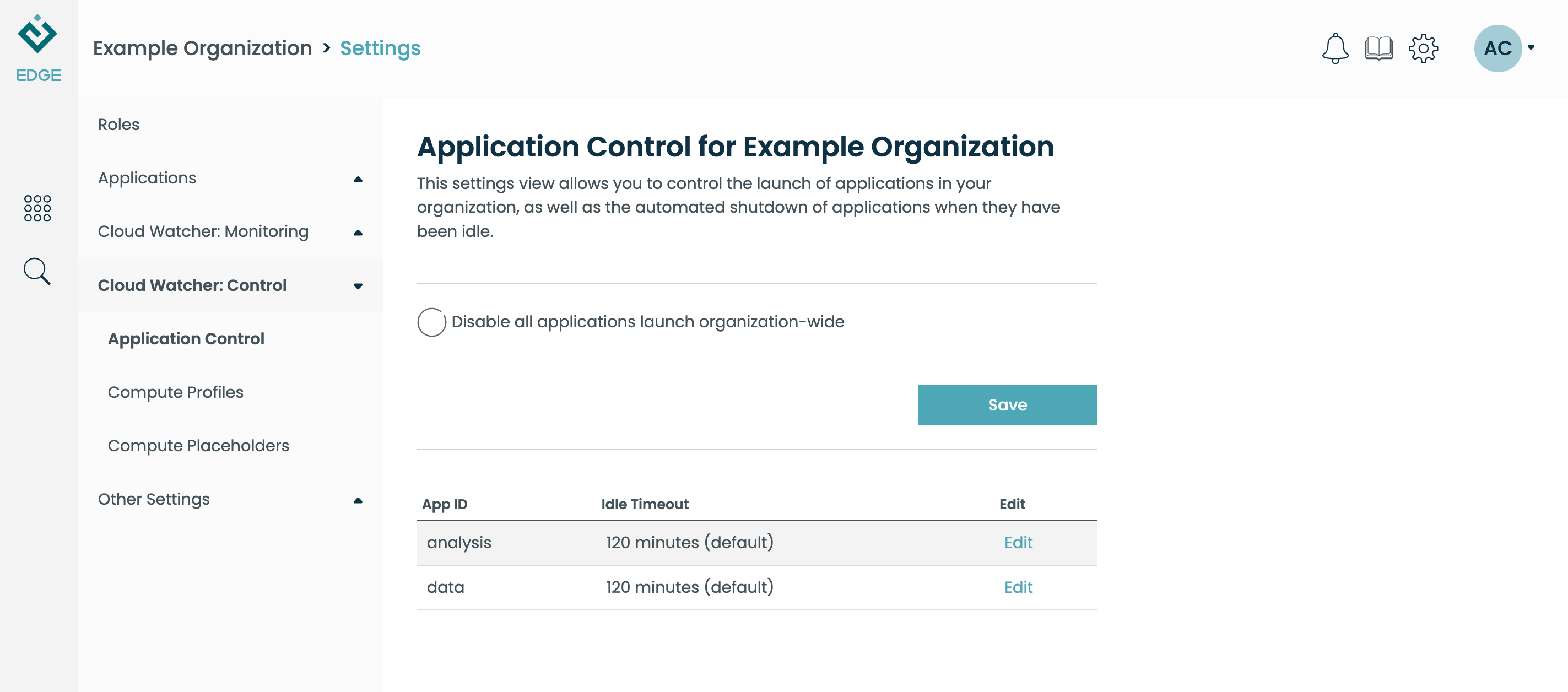Go to Example Organization breadcrumb
The width and height of the screenshot is (1568, 692).
pos(202,48)
